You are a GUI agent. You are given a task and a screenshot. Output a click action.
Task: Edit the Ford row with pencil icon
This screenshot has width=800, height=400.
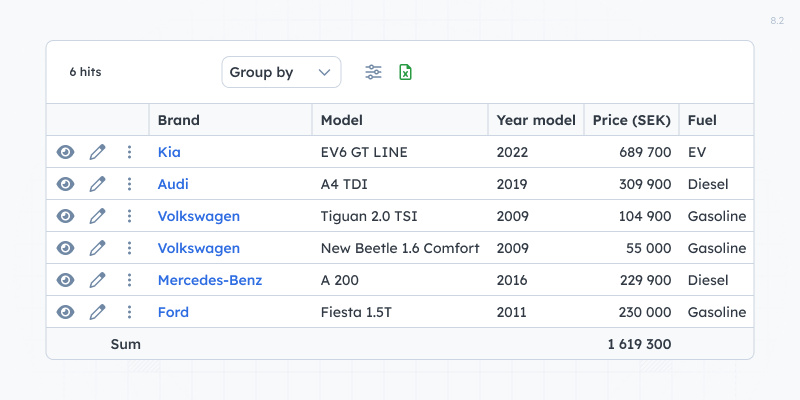[97, 312]
